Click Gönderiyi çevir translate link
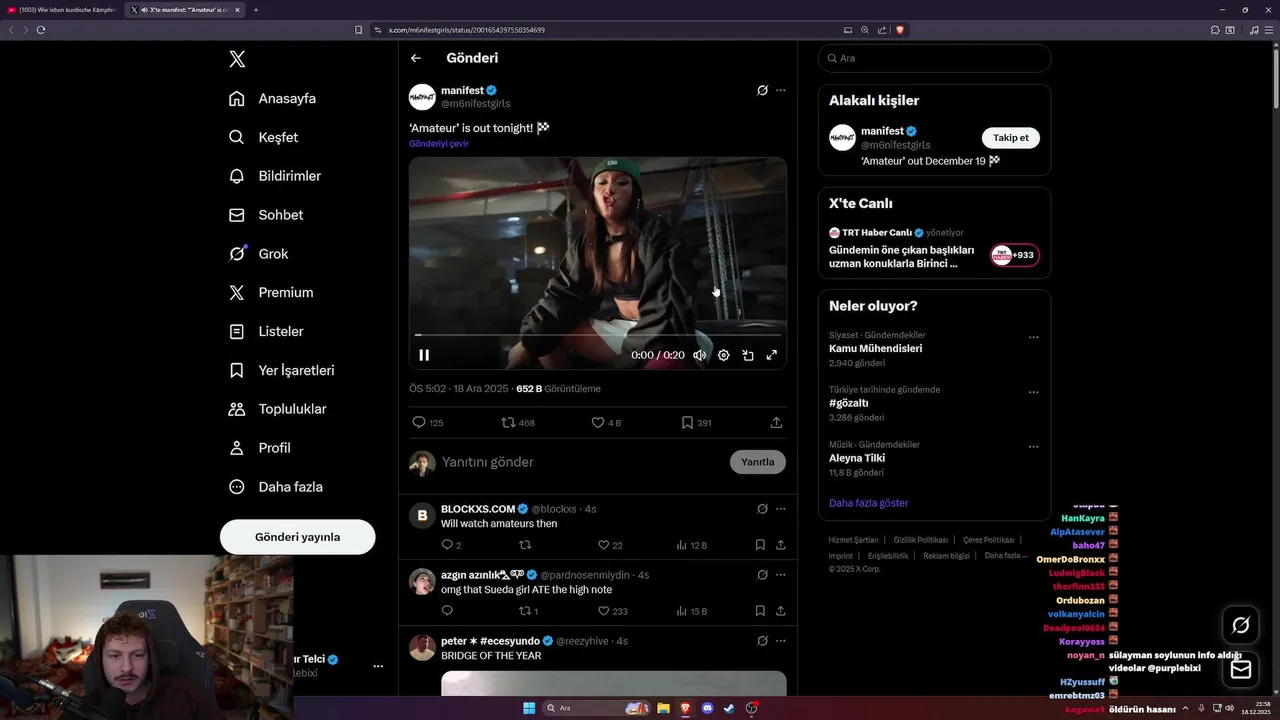Screen dimensions: 1280x720 point(439,144)
